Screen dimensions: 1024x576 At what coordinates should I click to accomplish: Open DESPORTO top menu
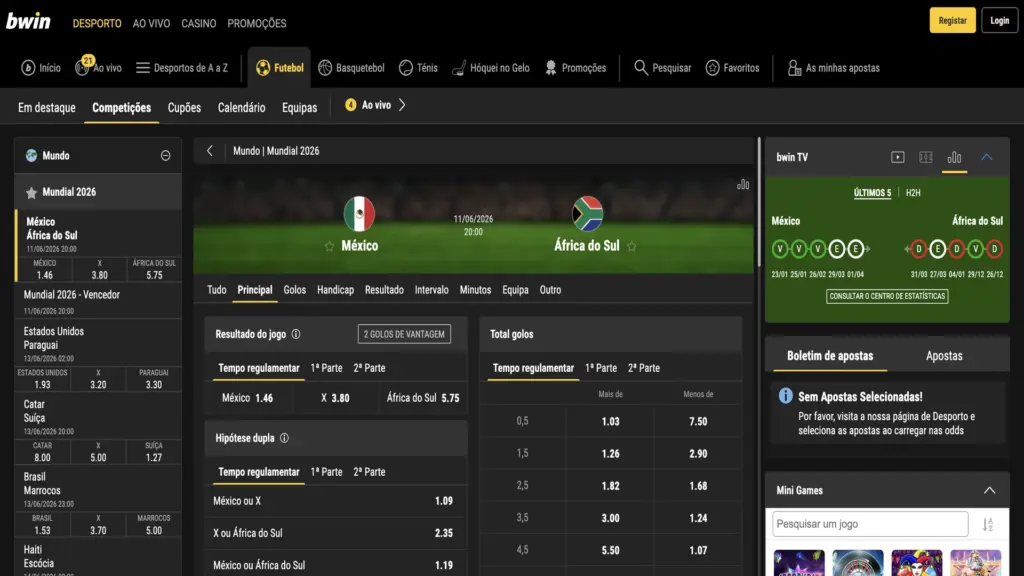97,24
